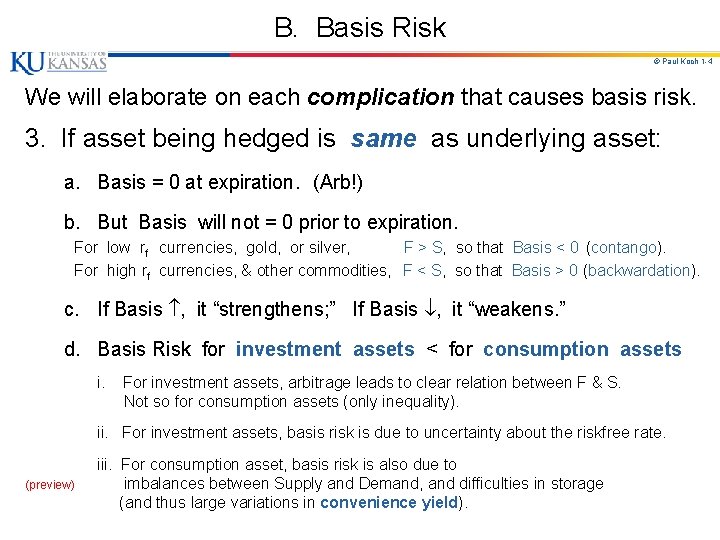
Task: Click the blue 'F < S,' expression
Action: (424, 270)
